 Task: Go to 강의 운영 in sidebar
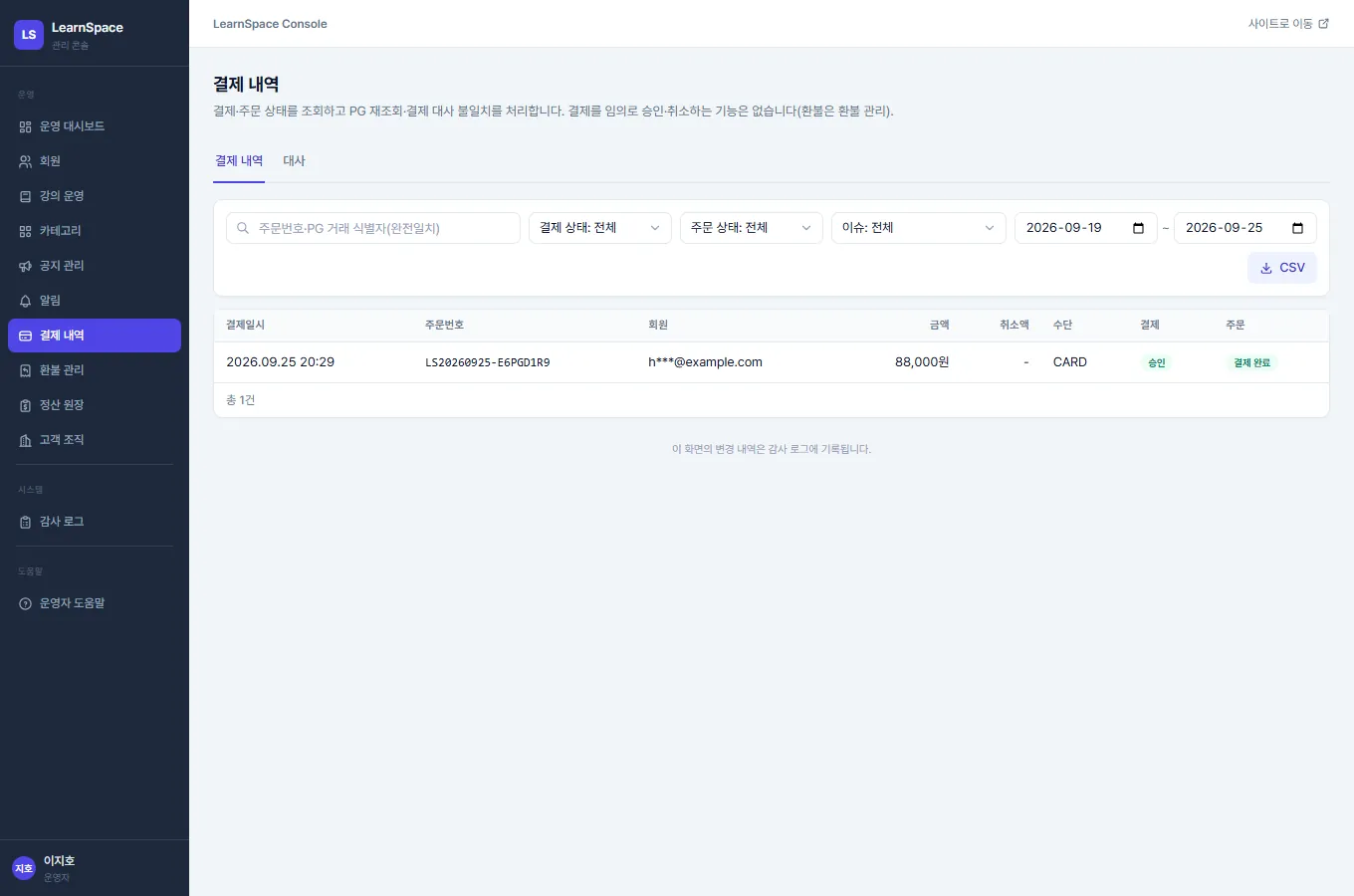pyautogui.click(x=95, y=196)
